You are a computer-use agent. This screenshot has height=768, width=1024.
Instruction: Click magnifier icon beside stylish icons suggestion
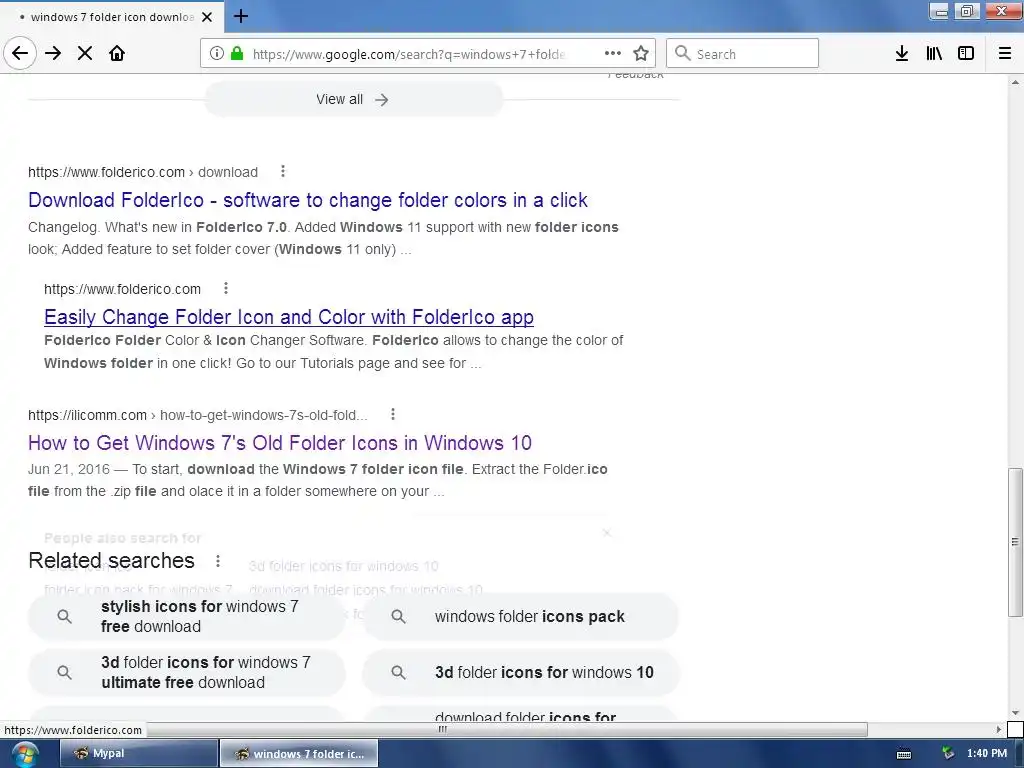click(x=64, y=616)
